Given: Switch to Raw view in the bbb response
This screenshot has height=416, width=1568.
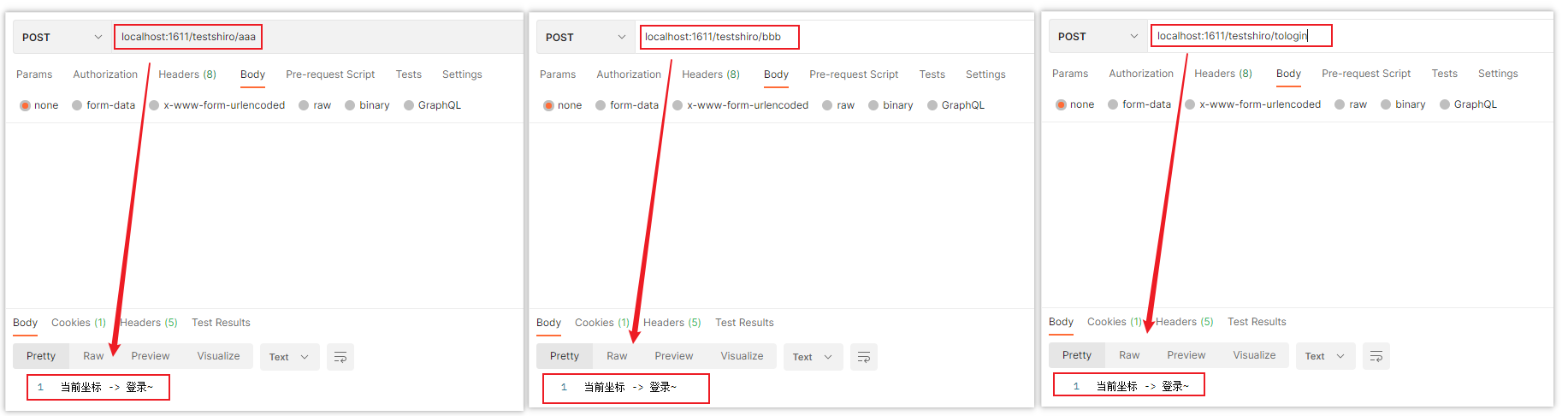Looking at the screenshot, I should coord(617,356).
